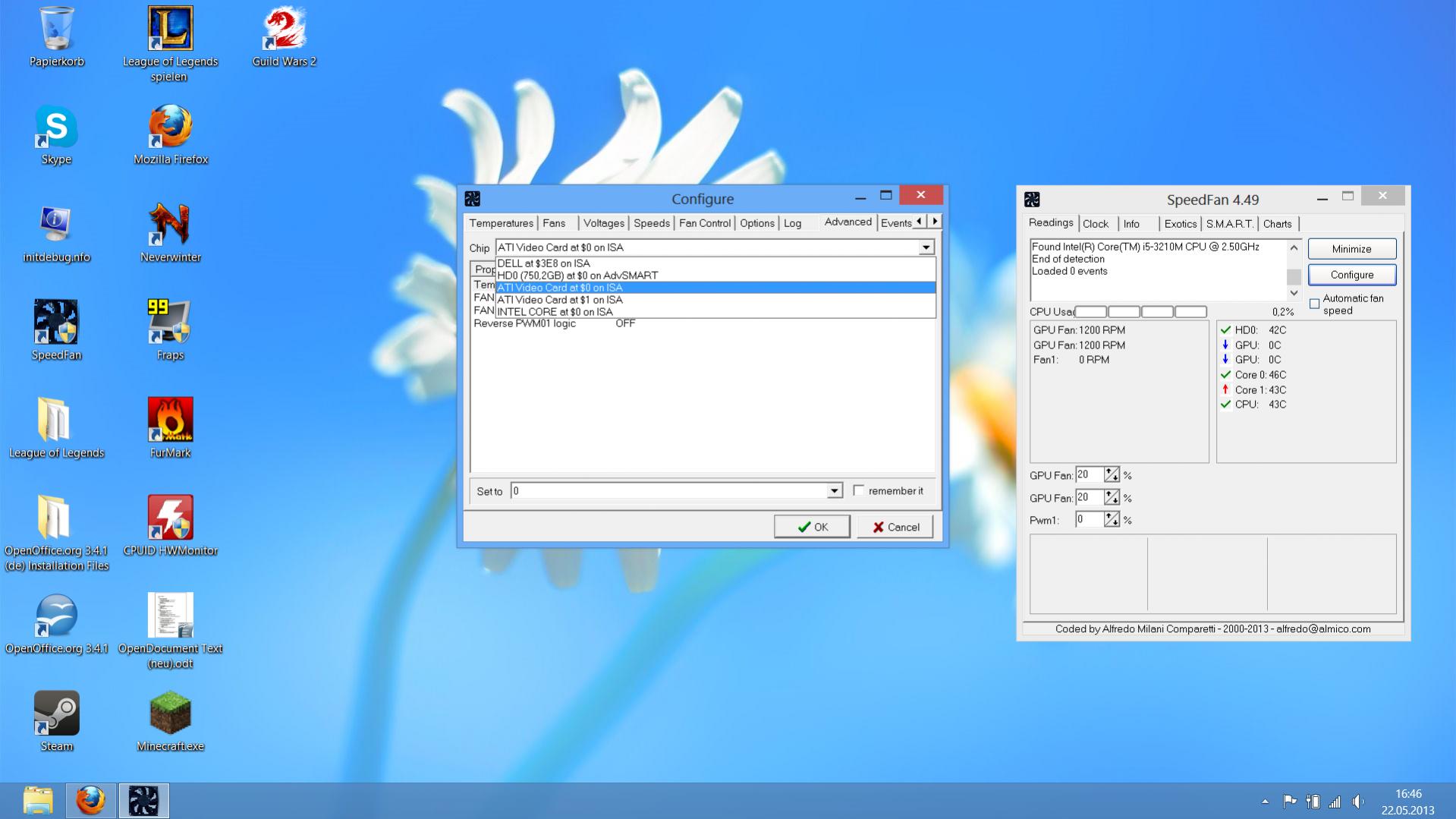
Task: Click Cancel in the Configure dialog
Action: click(x=895, y=527)
